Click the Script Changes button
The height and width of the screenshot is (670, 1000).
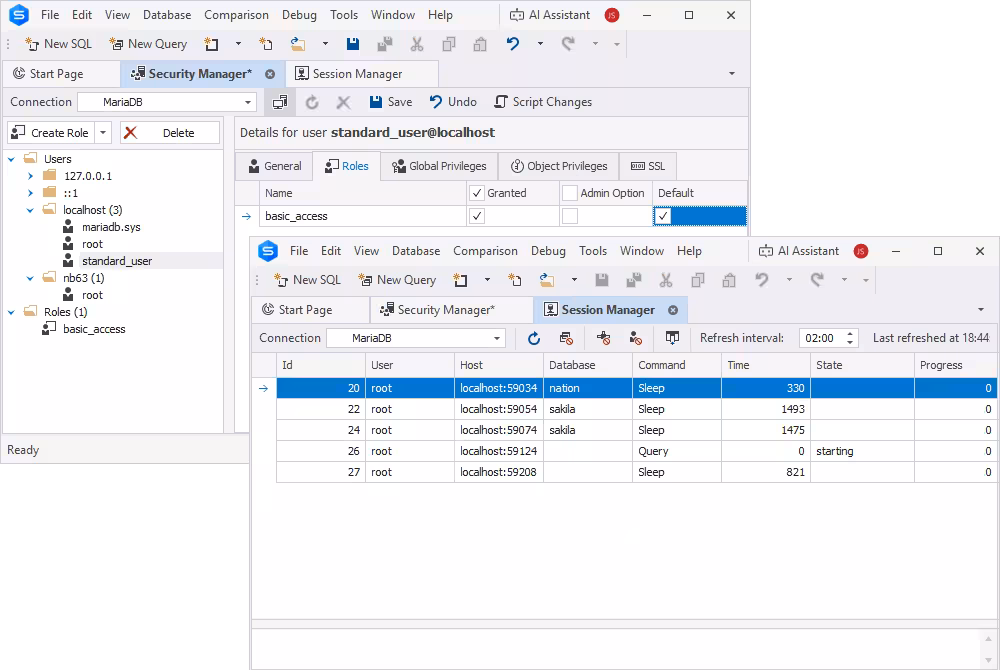pyautogui.click(x=543, y=102)
